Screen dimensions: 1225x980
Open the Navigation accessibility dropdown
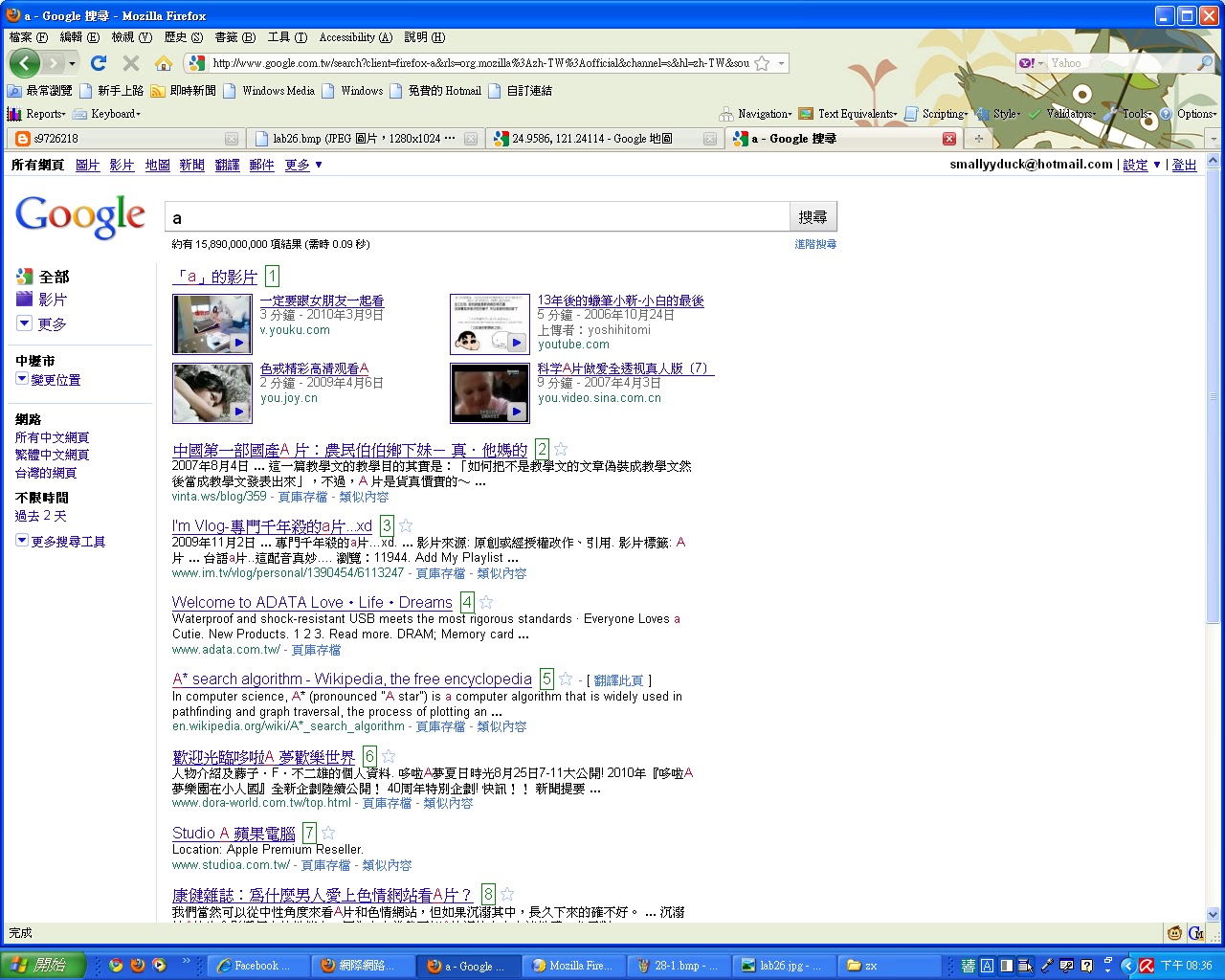click(x=756, y=114)
